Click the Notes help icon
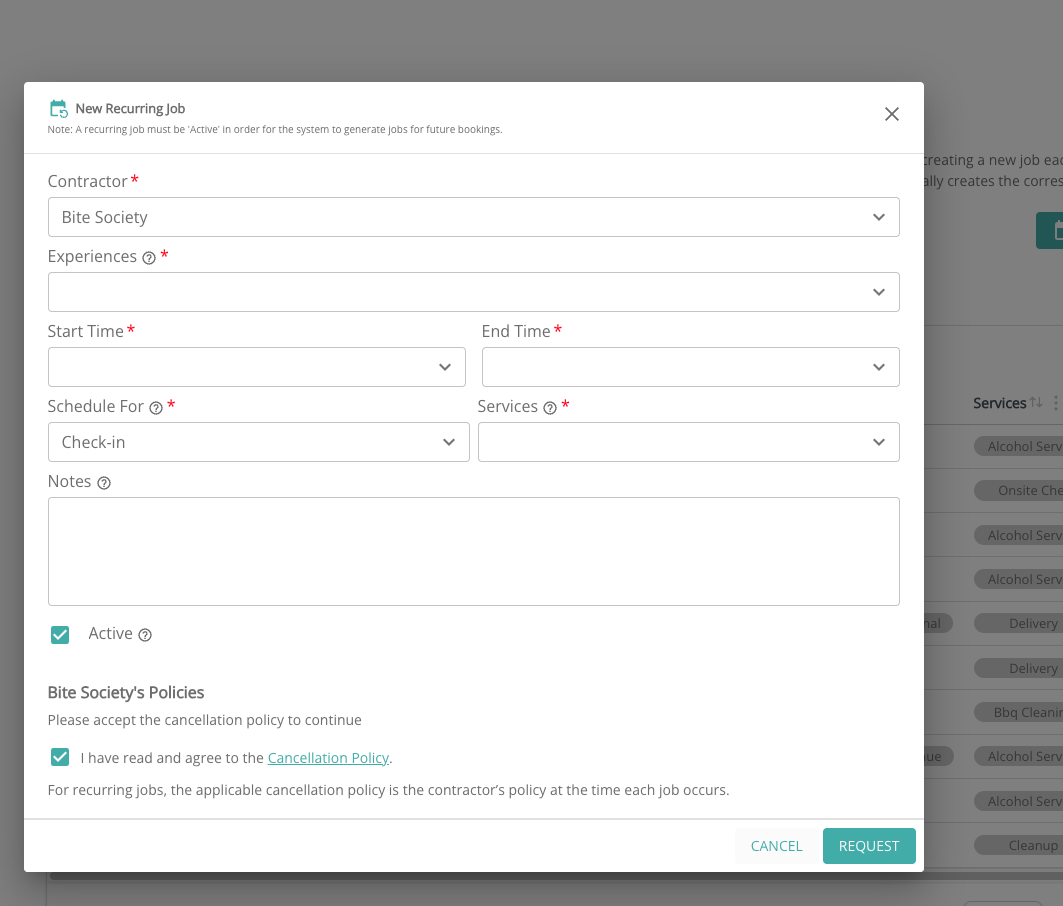Viewport: 1063px width, 906px height. pos(104,483)
